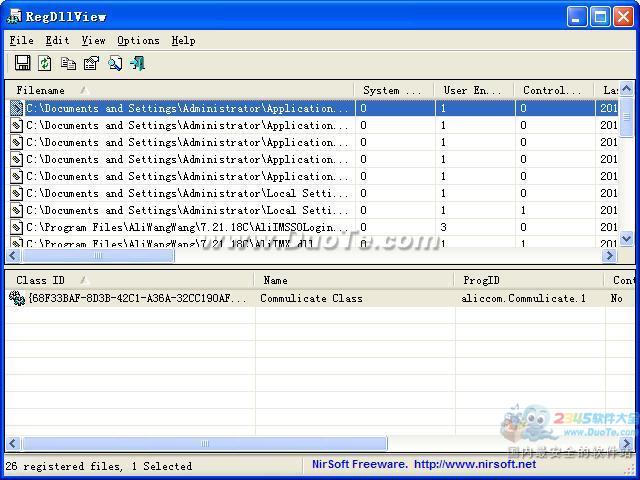Click the lower pane scroll left arrow
Image resolution: width=640 pixels, height=480 pixels.
pyautogui.click(x=13, y=443)
